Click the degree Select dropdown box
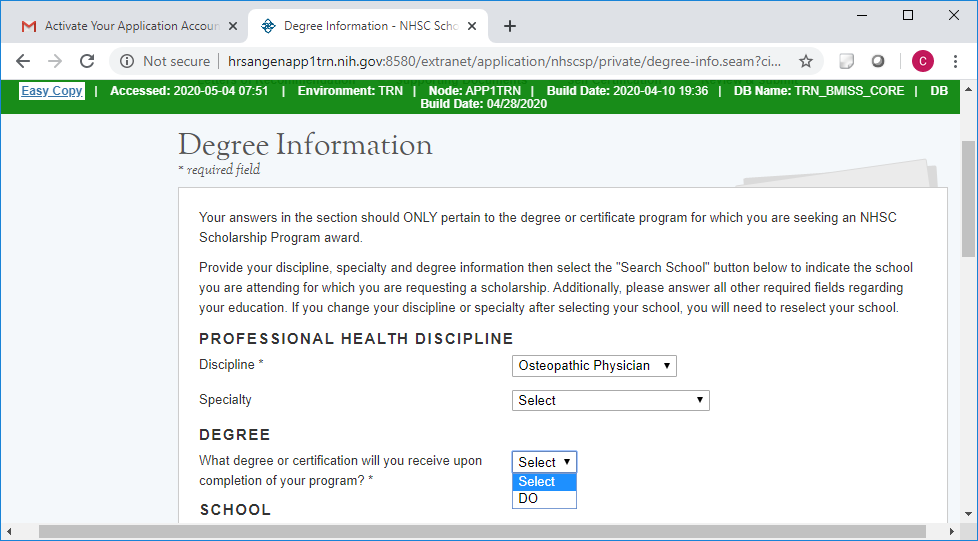Viewport: 978px width, 541px height. (x=544, y=462)
